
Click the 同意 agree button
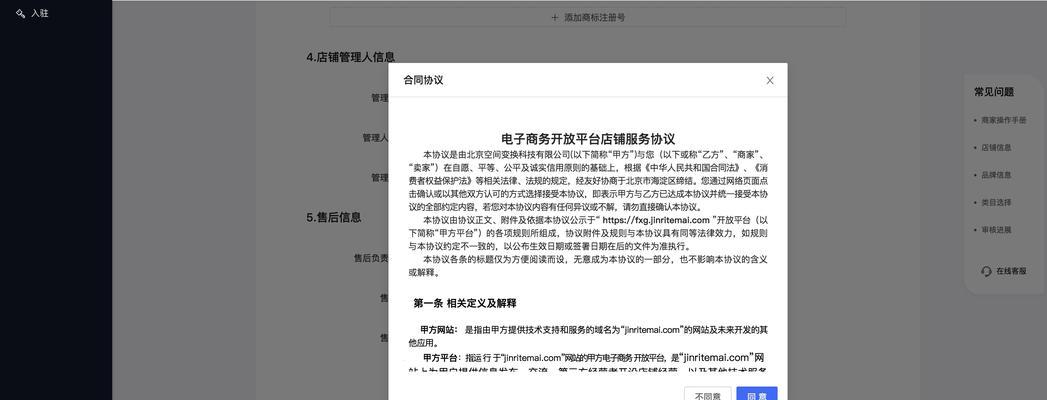click(x=757, y=394)
